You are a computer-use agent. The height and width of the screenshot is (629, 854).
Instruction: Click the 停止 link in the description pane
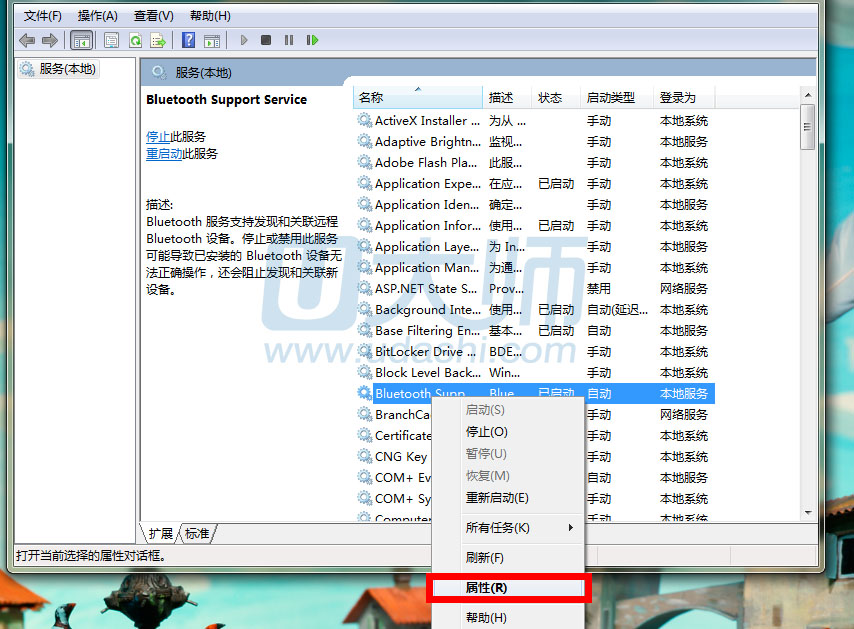click(157, 136)
